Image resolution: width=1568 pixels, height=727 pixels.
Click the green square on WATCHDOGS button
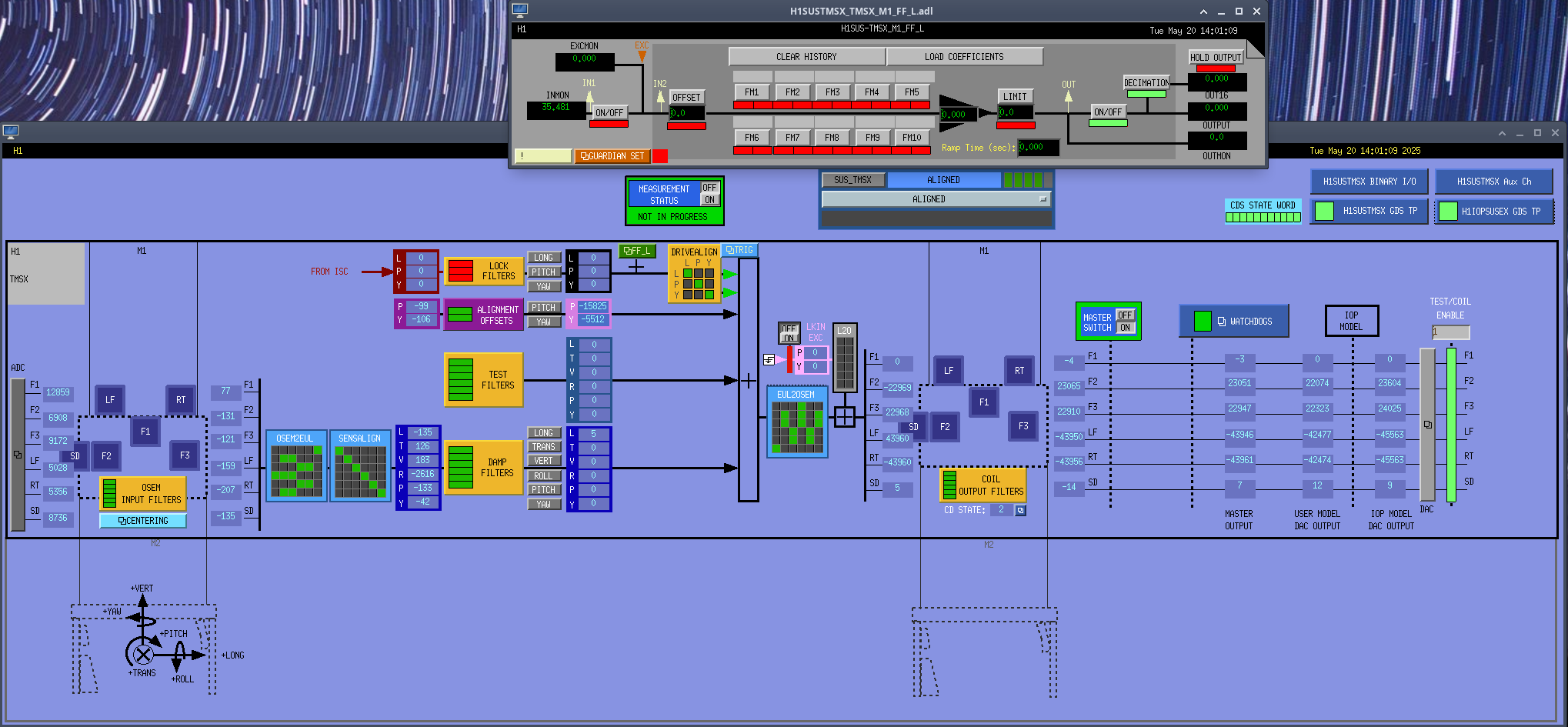pos(1203,321)
